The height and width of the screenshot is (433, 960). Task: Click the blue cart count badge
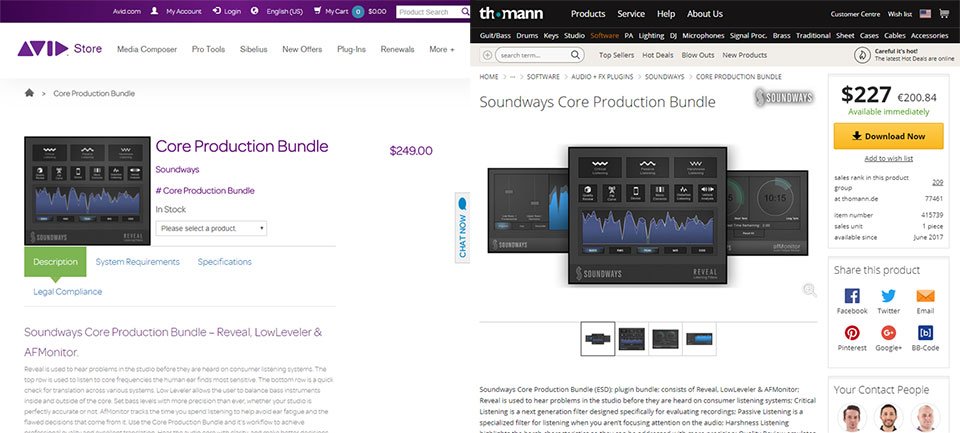[x=358, y=12]
